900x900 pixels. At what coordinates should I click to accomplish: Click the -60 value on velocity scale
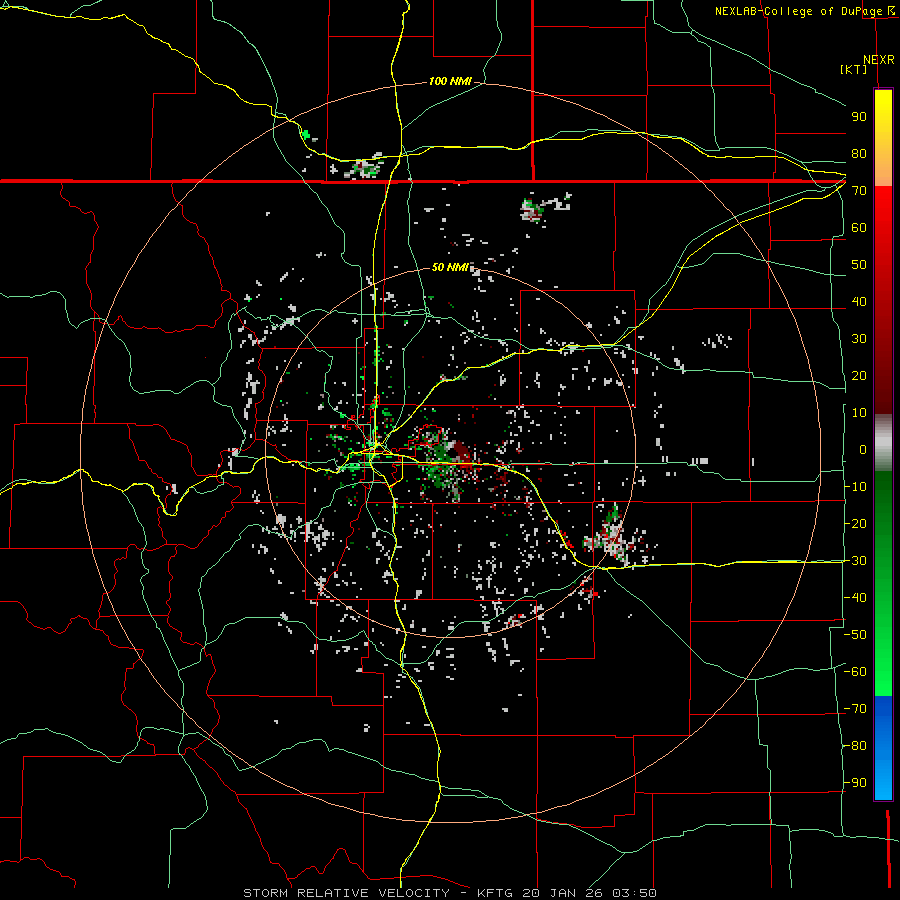(855, 672)
